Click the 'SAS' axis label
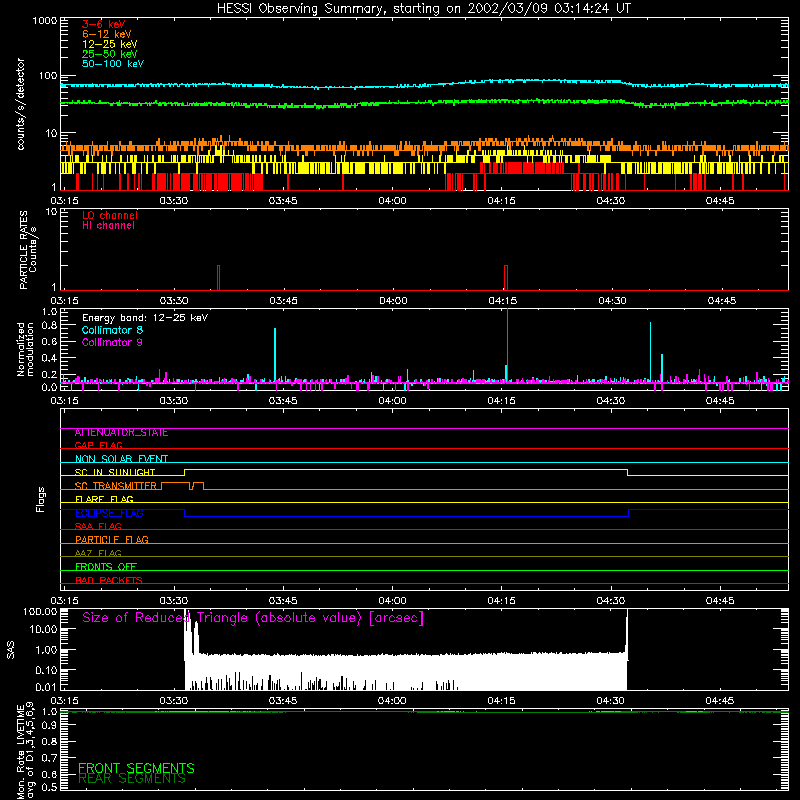Screen dimensions: 800x800 tap(11, 650)
